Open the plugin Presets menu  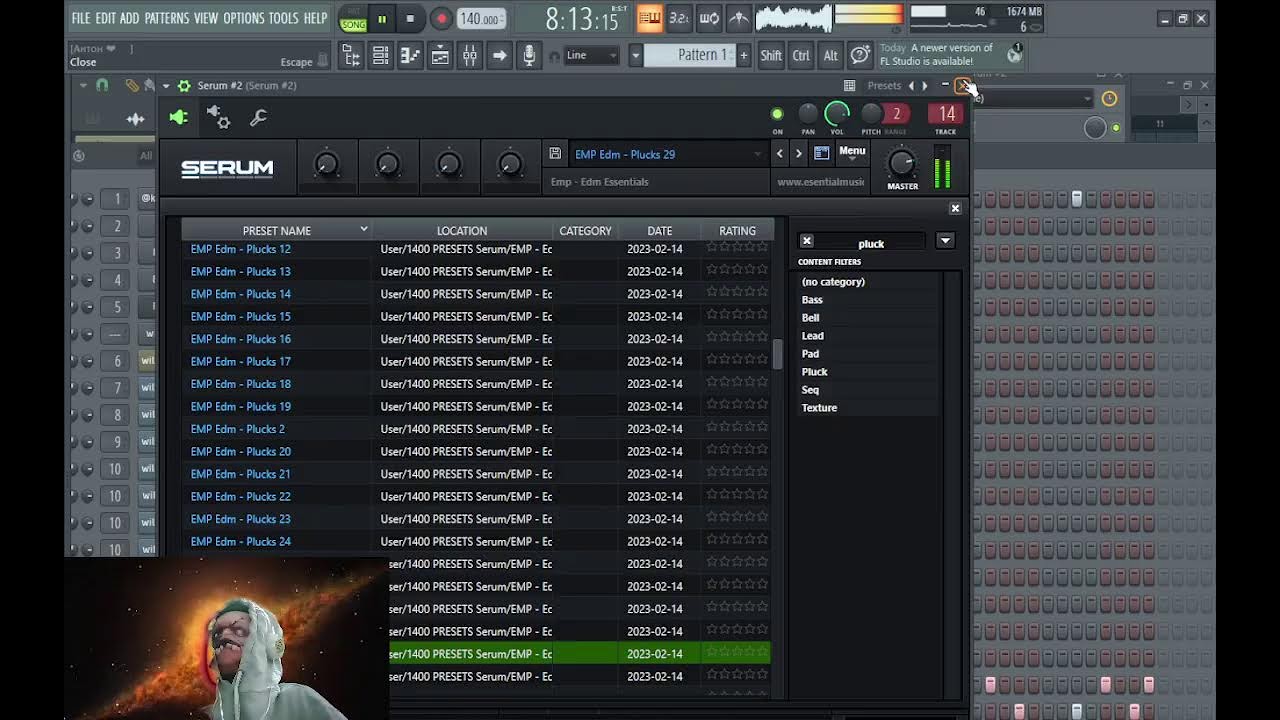point(884,86)
